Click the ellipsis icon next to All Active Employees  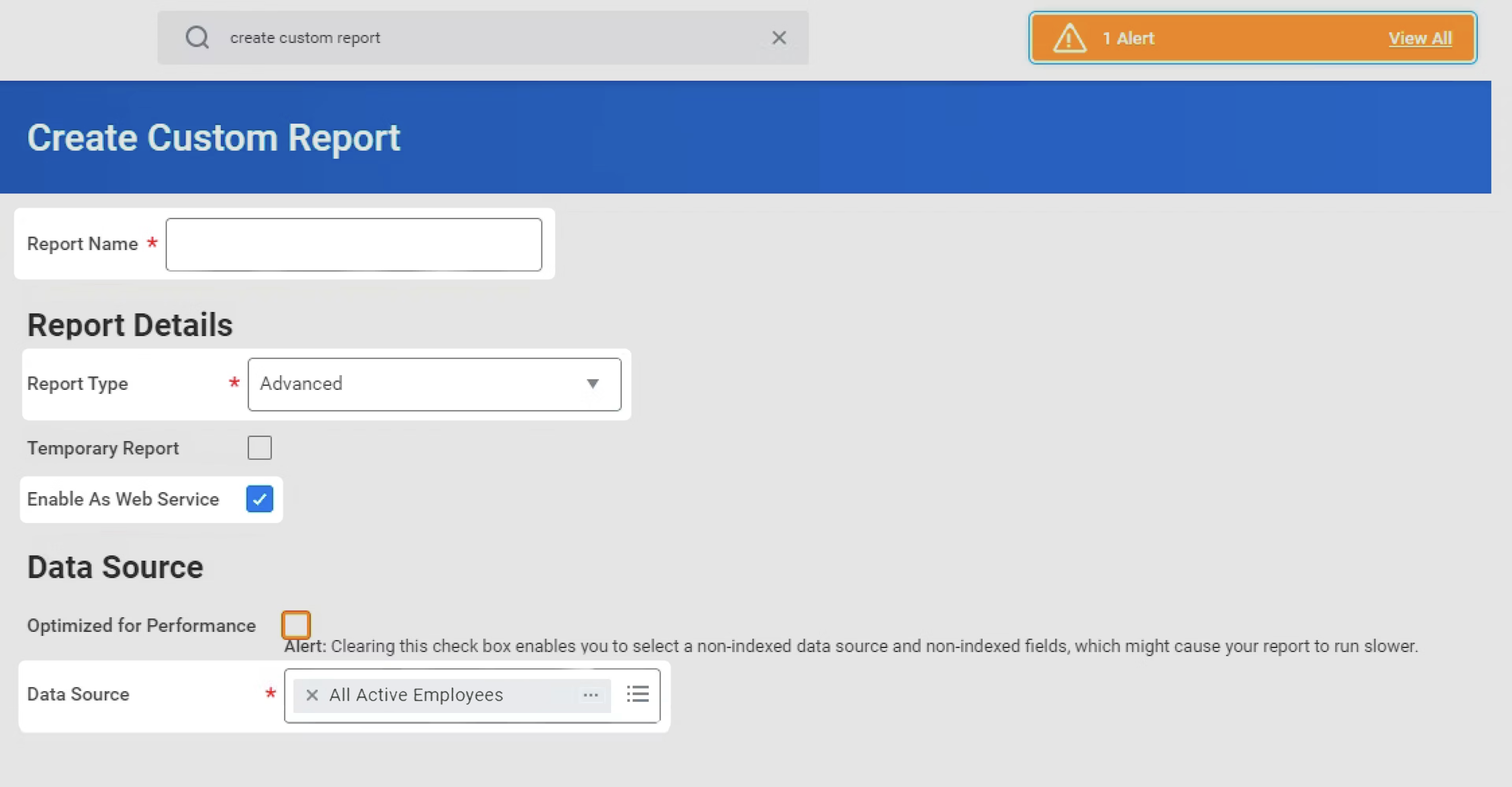pos(592,695)
